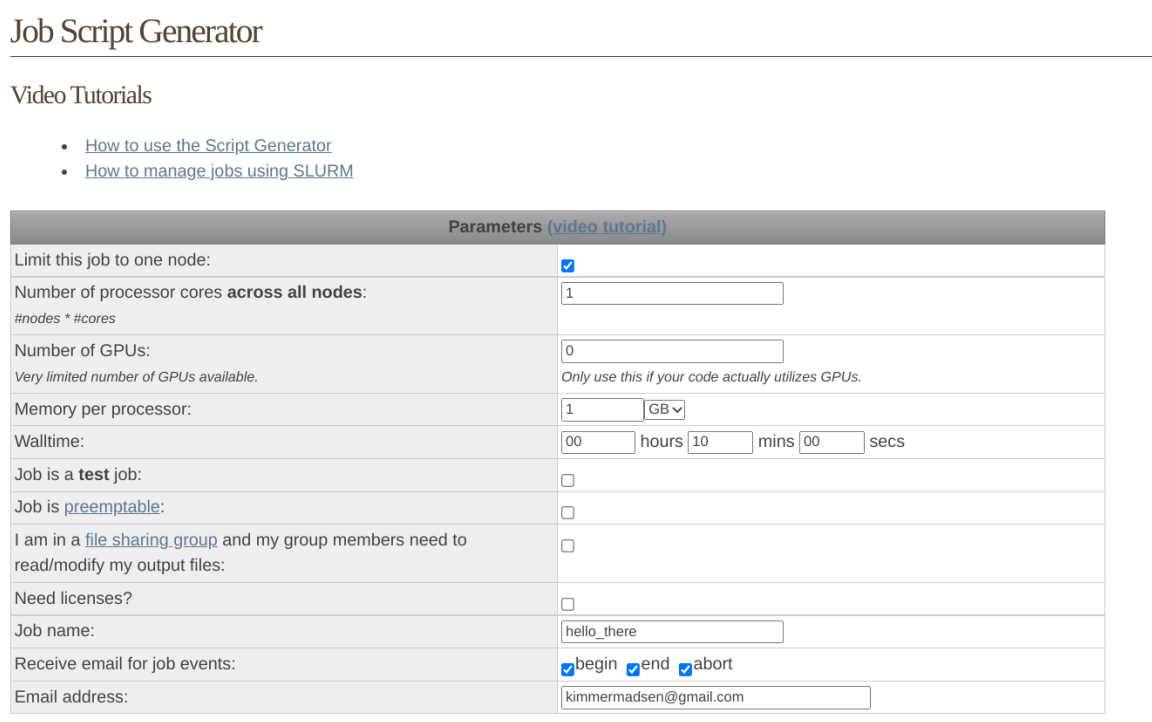Tick the 'Job is preemptable' checkbox
The width and height of the screenshot is (1152, 722).
[x=568, y=513]
